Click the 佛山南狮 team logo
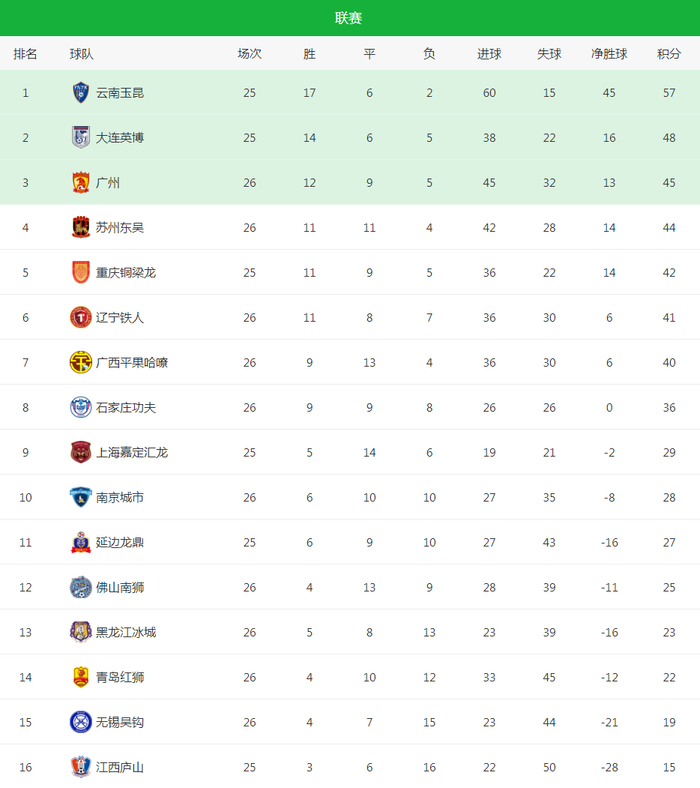Screen dimensions: 700x788 pyautogui.click(x=80, y=588)
